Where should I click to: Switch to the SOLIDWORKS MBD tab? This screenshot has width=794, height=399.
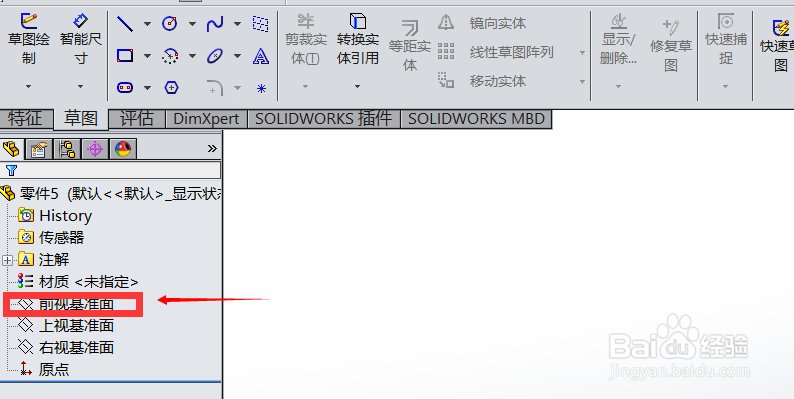tap(477, 119)
